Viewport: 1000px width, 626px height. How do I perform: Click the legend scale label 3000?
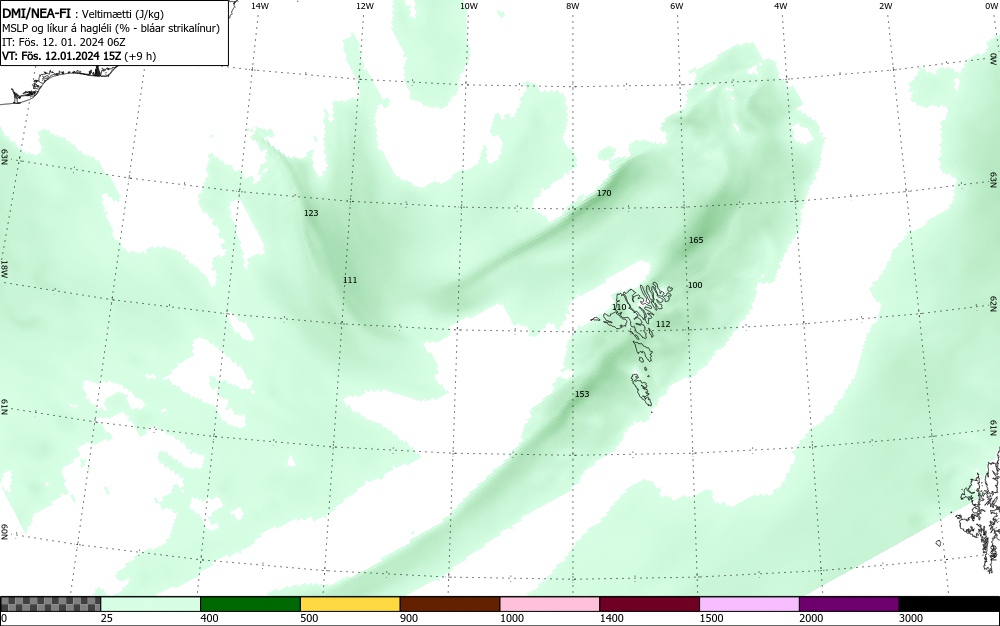coord(911,618)
